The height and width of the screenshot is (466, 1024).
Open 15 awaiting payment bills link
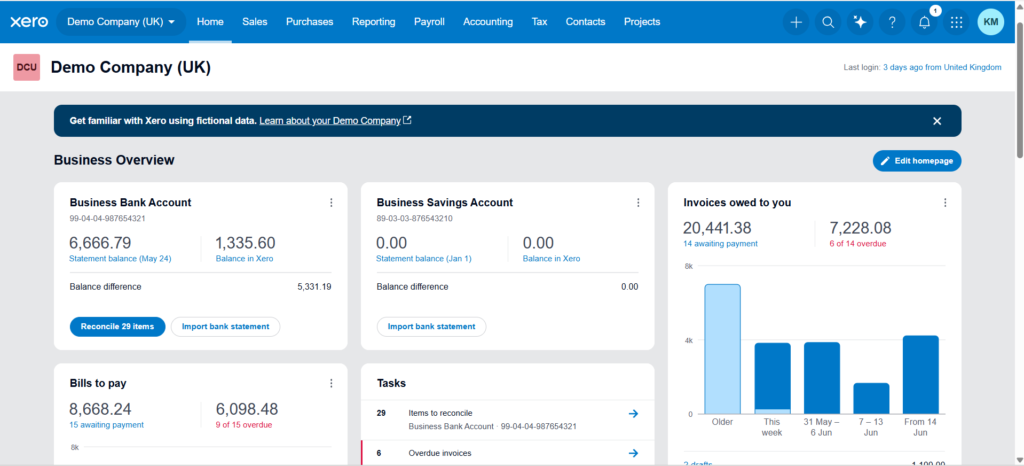coord(106,424)
